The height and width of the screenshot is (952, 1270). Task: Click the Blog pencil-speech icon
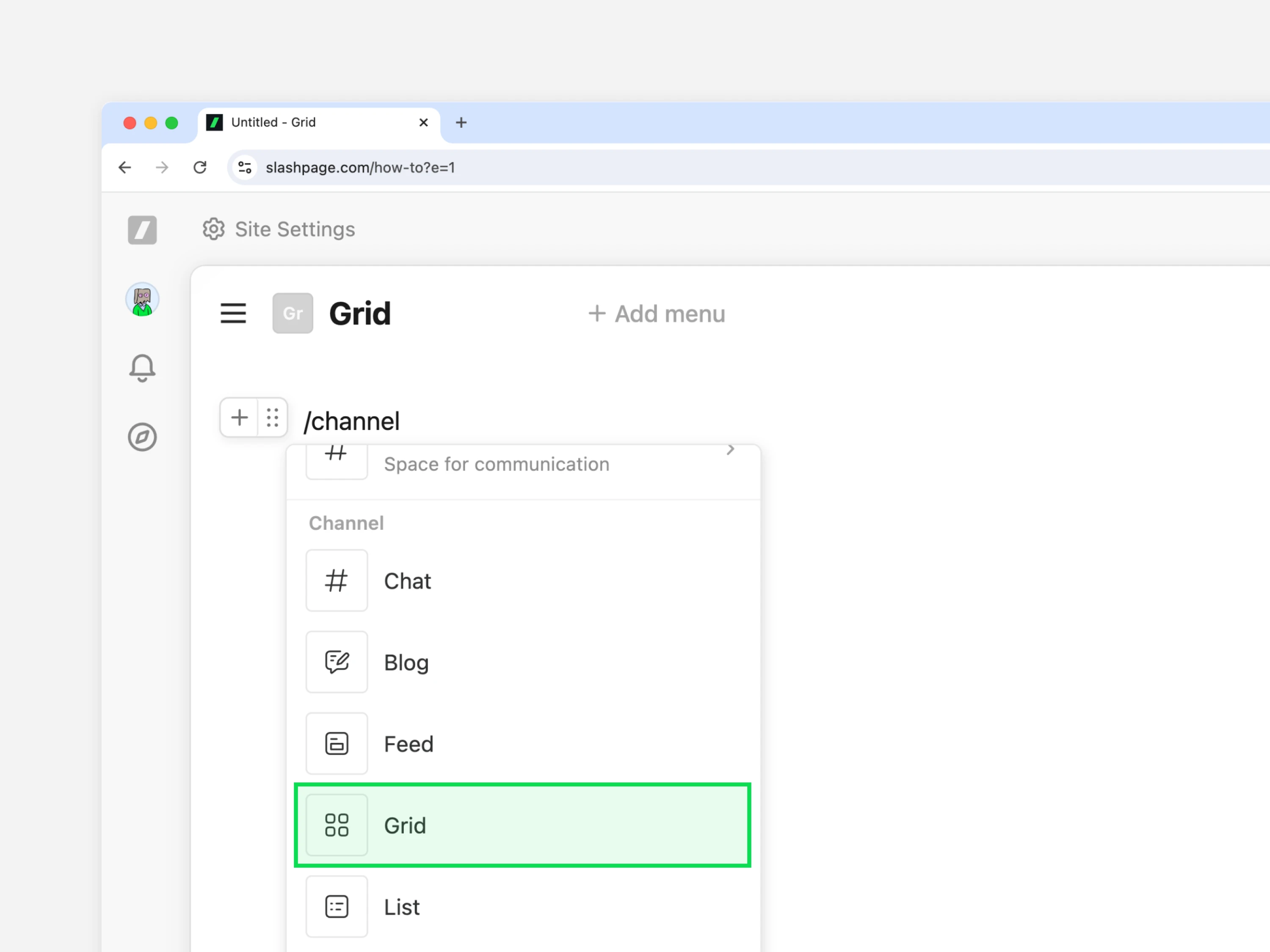point(337,662)
